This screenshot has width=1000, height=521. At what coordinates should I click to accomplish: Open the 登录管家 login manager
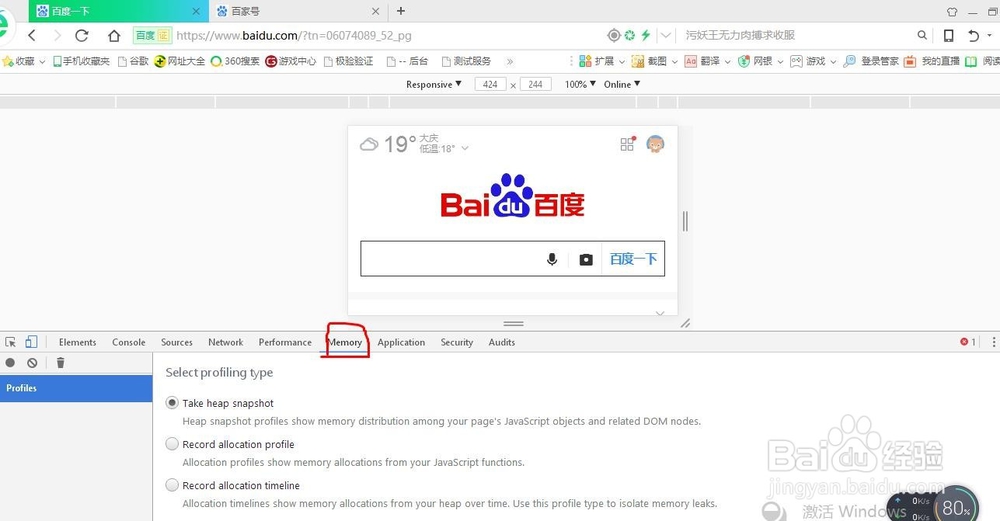pyautogui.click(x=871, y=61)
